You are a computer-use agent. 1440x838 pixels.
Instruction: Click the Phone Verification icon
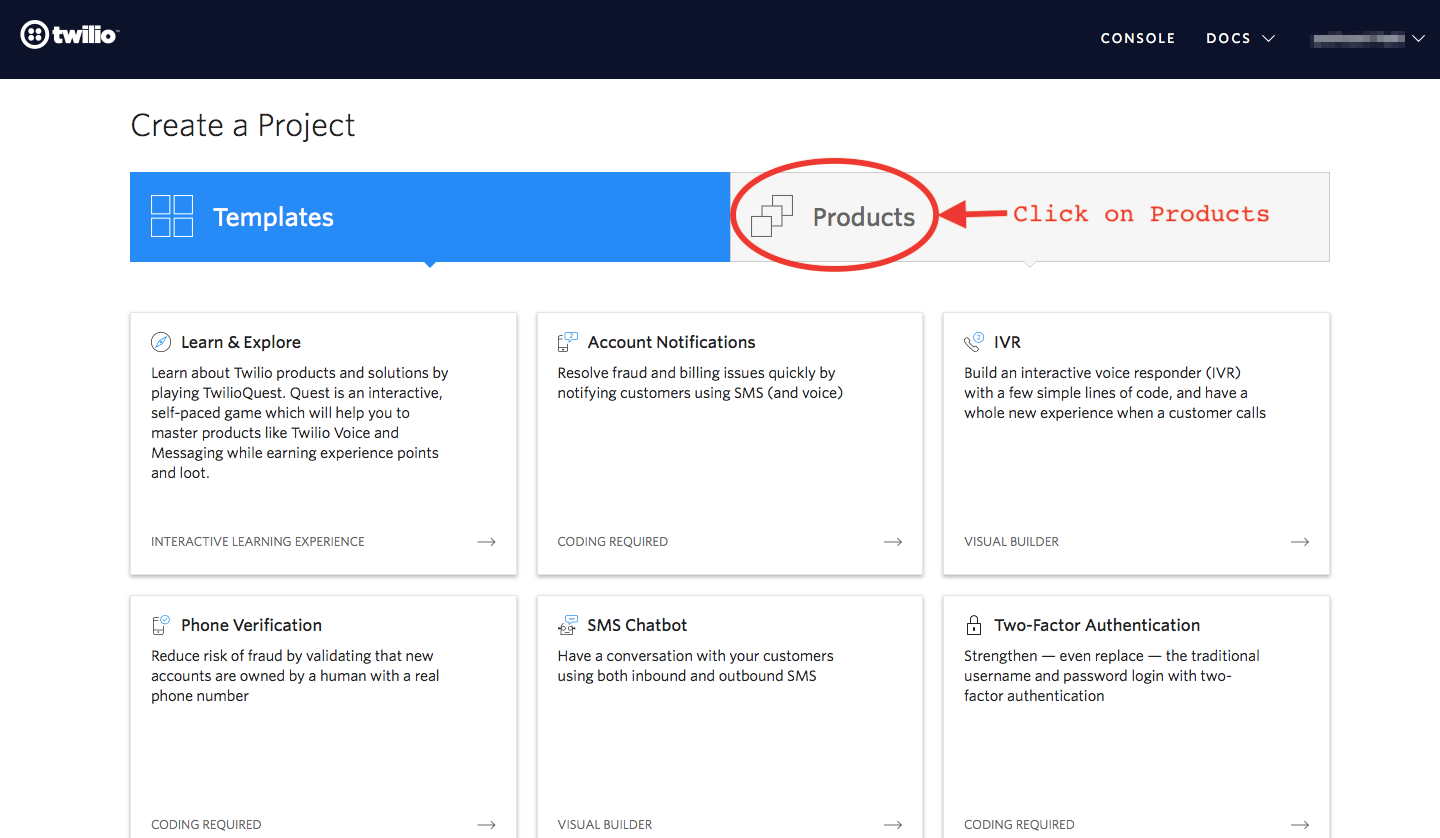point(161,625)
